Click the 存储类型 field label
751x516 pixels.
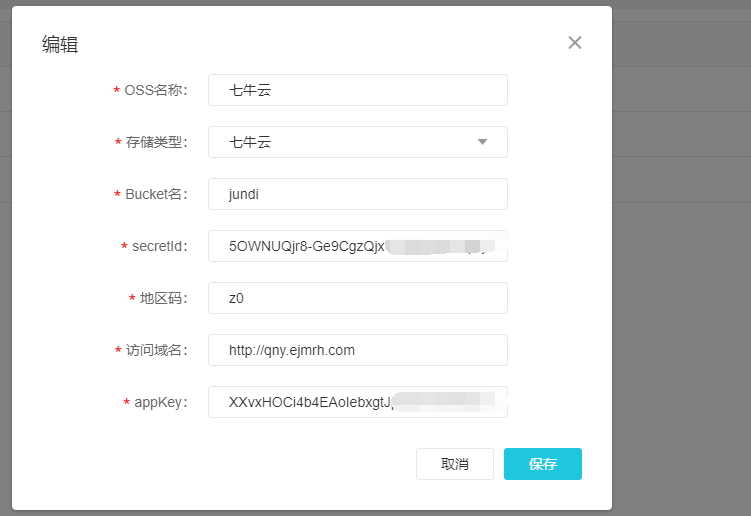click(x=156, y=143)
